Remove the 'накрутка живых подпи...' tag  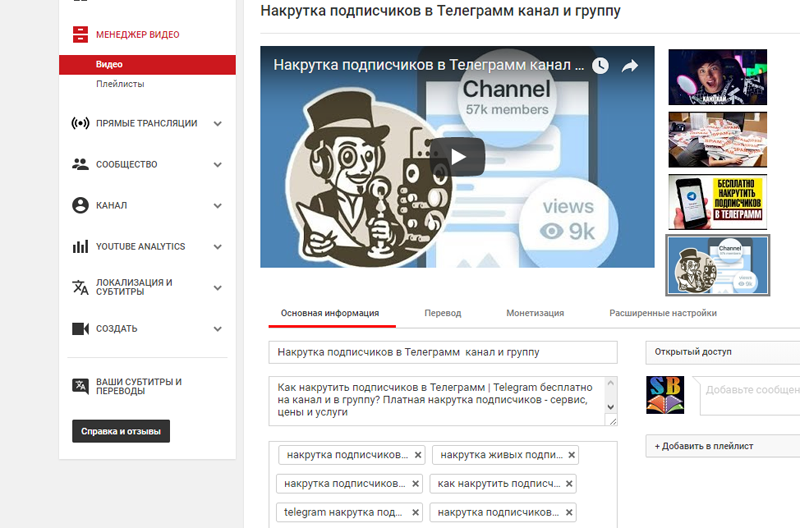[571, 455]
